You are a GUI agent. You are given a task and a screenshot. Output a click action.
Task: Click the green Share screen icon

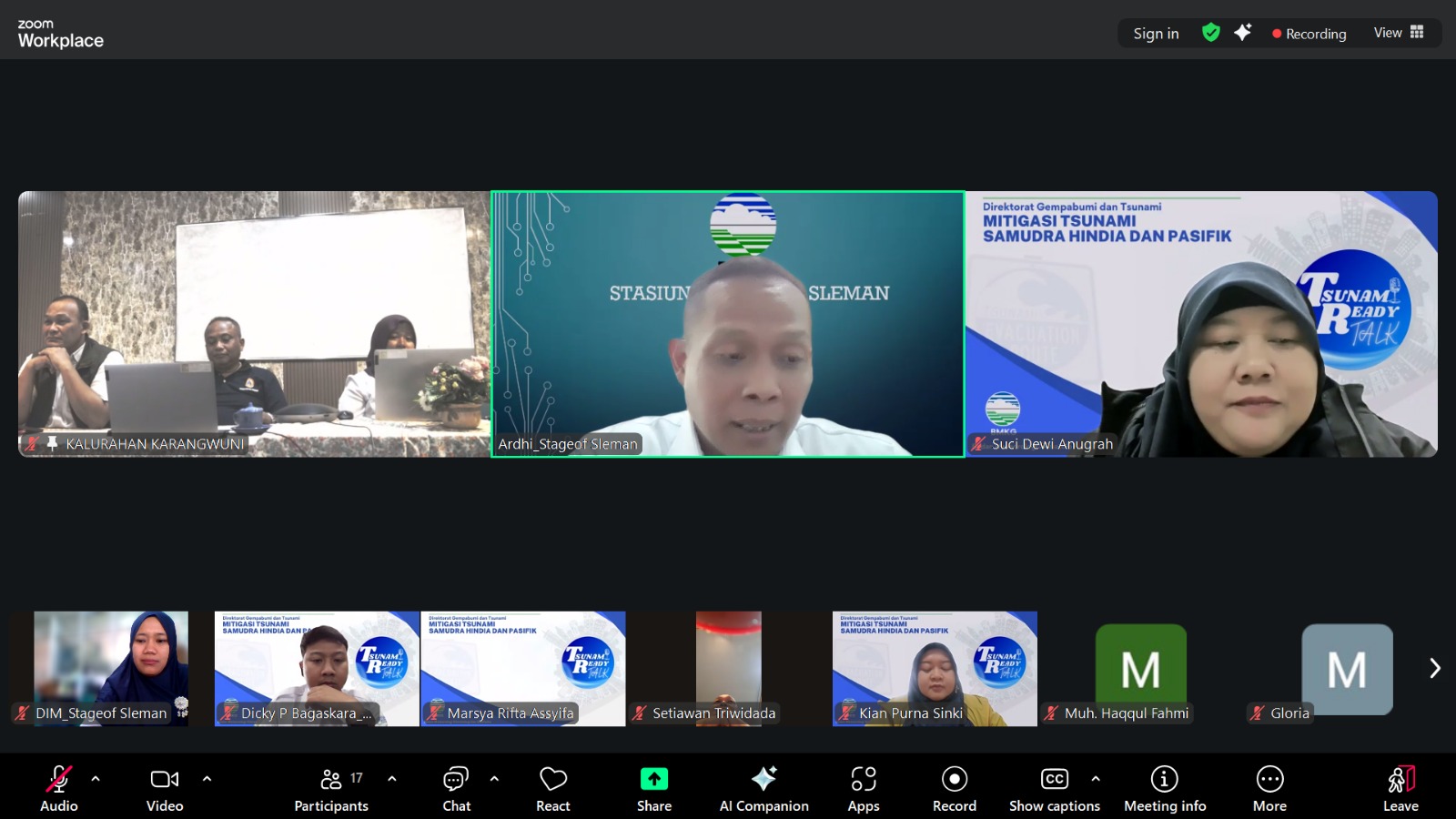(x=653, y=780)
